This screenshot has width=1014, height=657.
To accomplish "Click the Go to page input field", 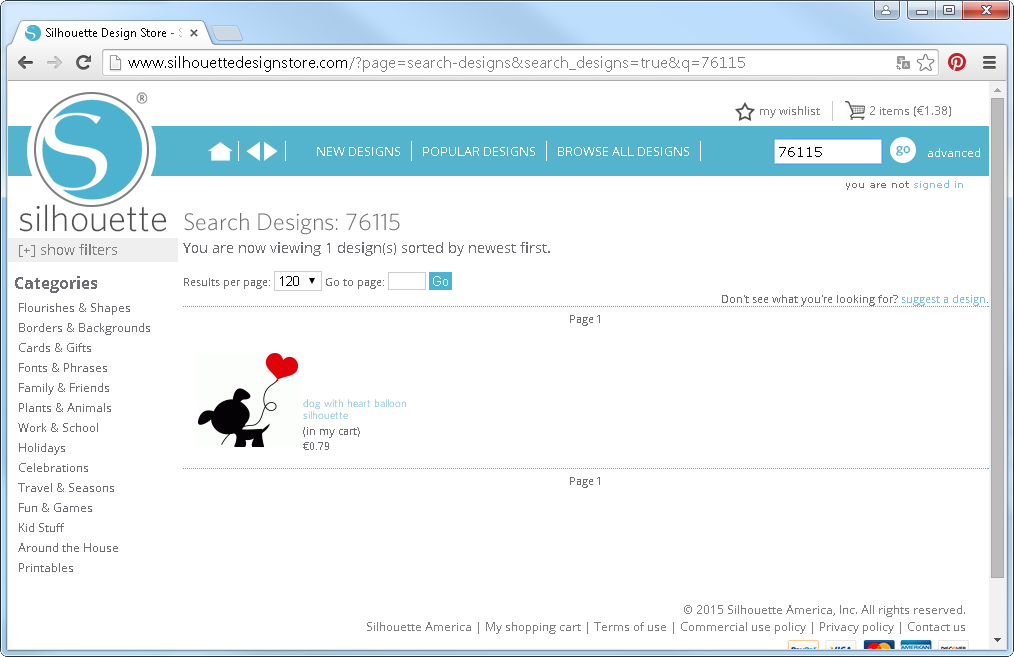I will pyautogui.click(x=407, y=282).
